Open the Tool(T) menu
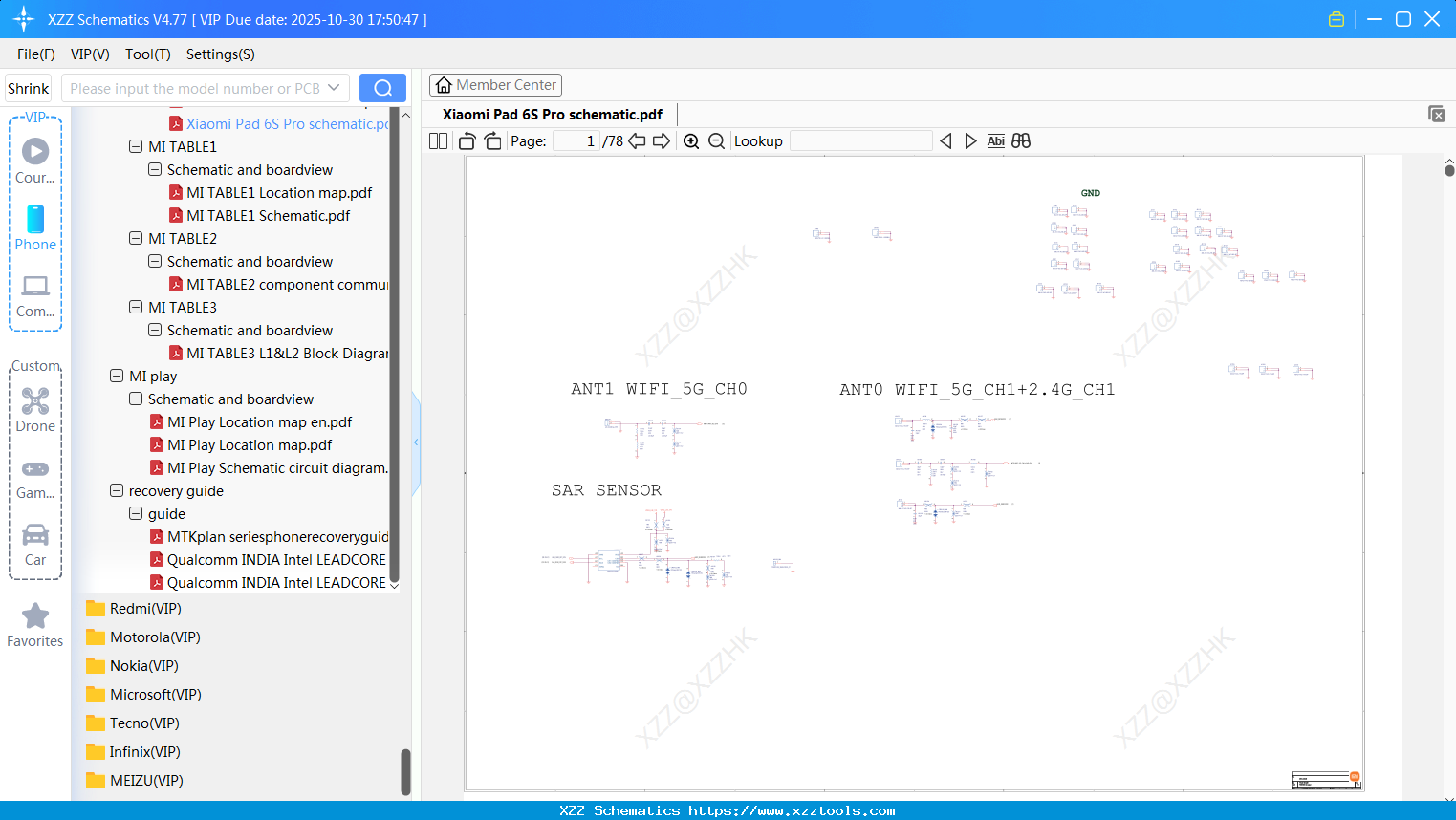Screen dimensions: 1456x820 [148, 54]
